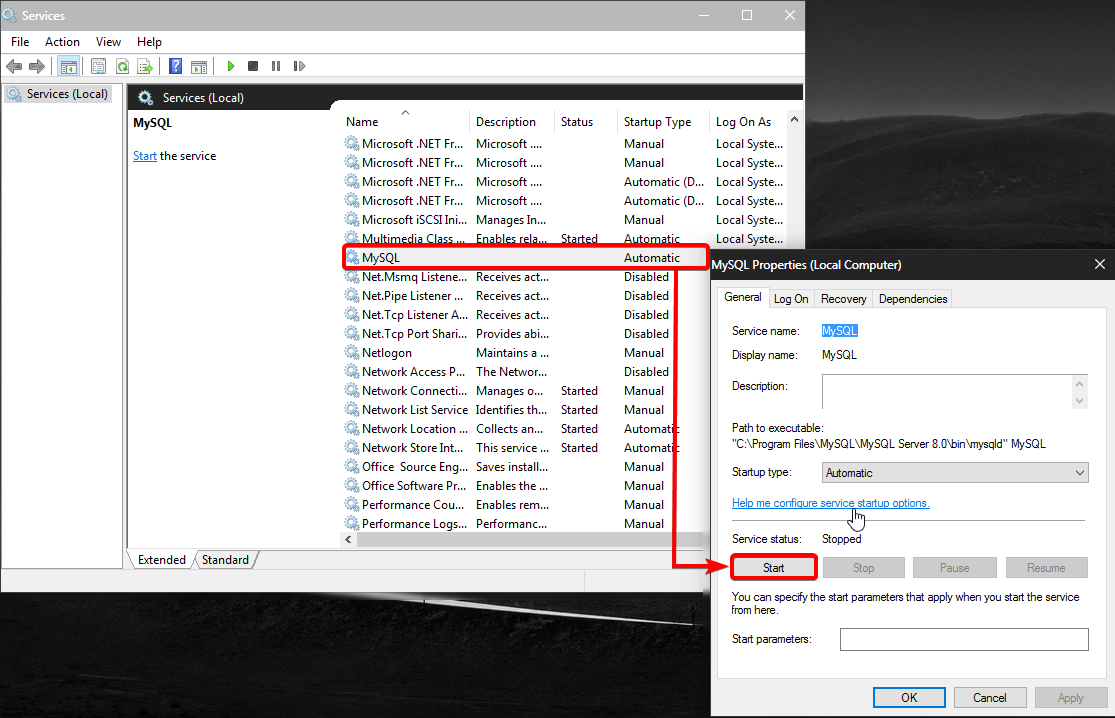
Task: Click the Forward arrow in Services toolbar
Action: click(36, 66)
